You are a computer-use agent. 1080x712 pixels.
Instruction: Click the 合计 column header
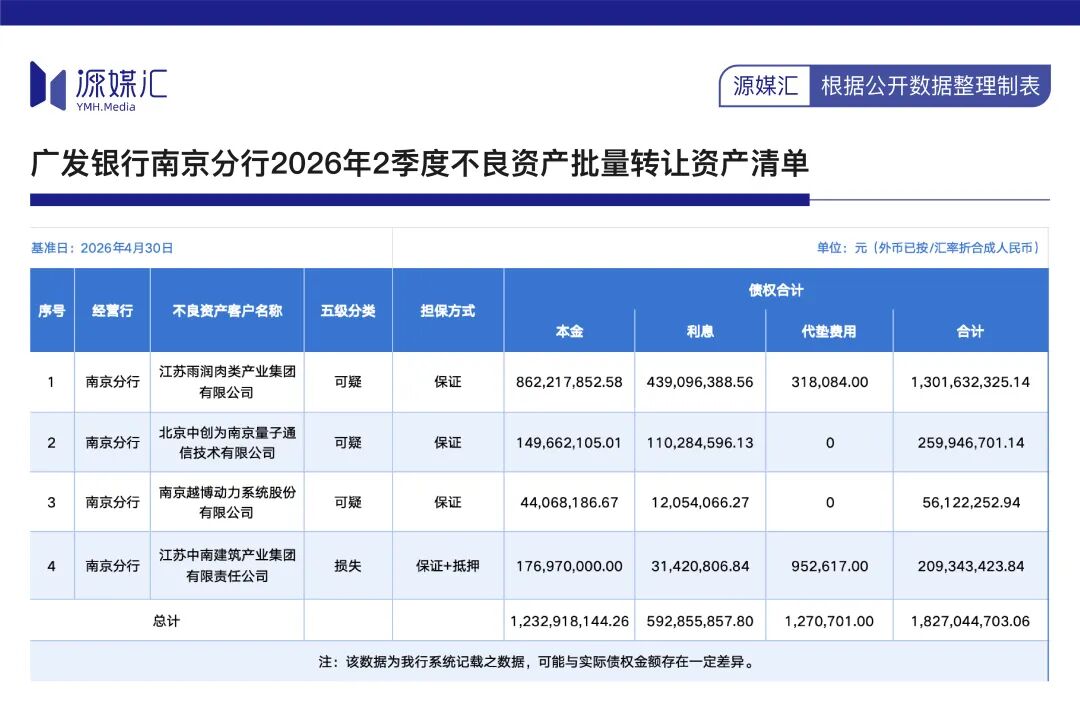[x=970, y=331]
